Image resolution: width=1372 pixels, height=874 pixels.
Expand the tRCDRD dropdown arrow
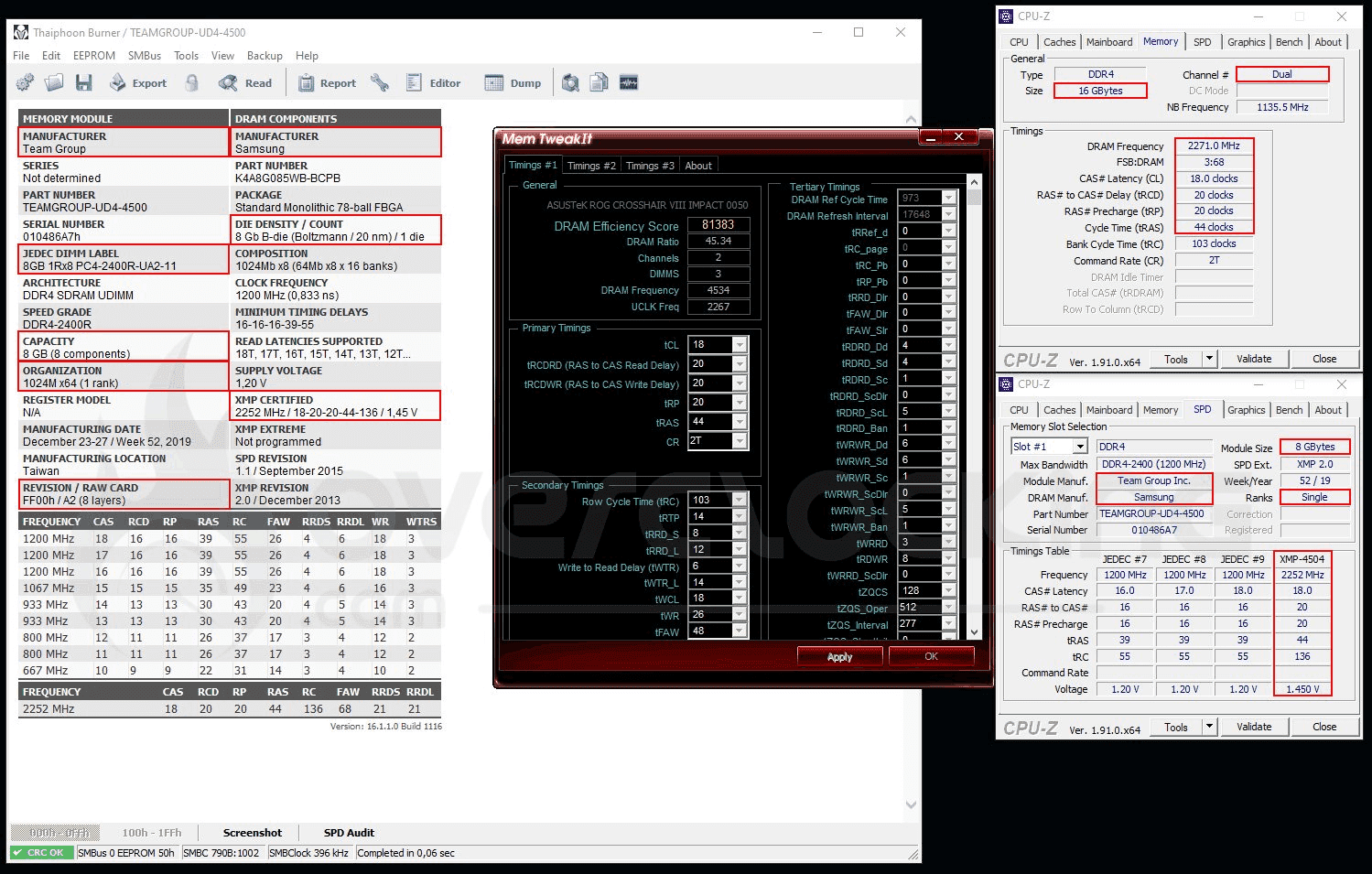740,364
